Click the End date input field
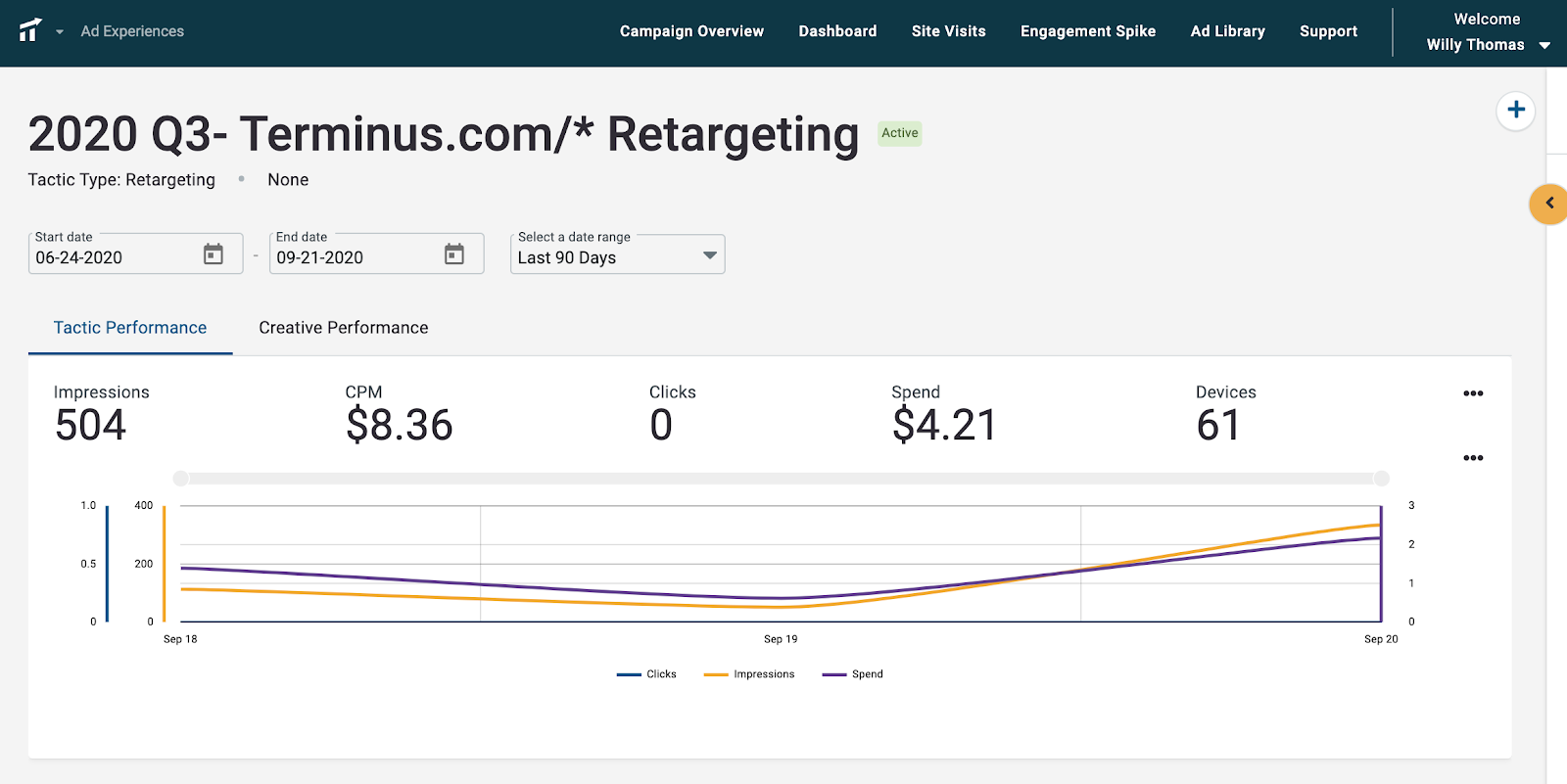 pyautogui.click(x=376, y=254)
